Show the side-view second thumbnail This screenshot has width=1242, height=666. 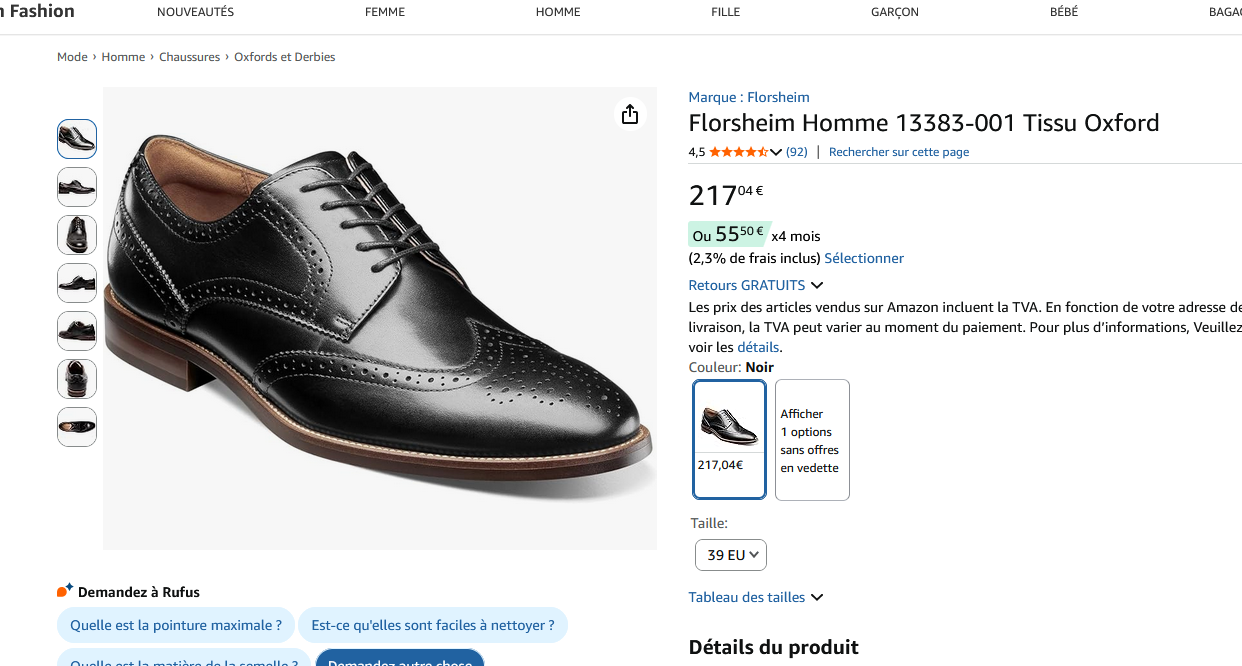77,187
